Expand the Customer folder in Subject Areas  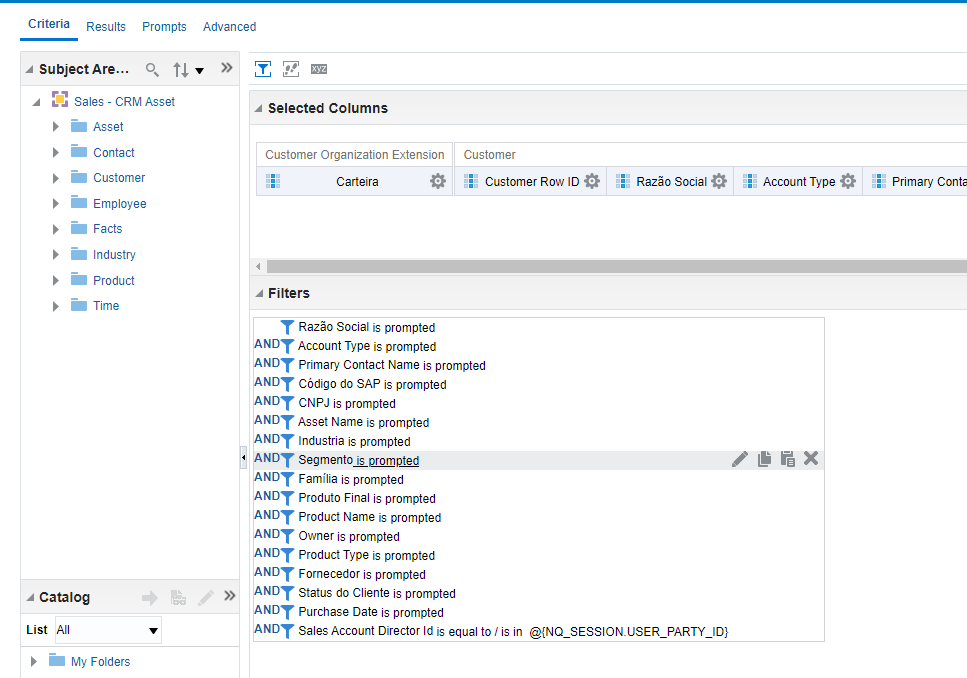click(x=57, y=177)
